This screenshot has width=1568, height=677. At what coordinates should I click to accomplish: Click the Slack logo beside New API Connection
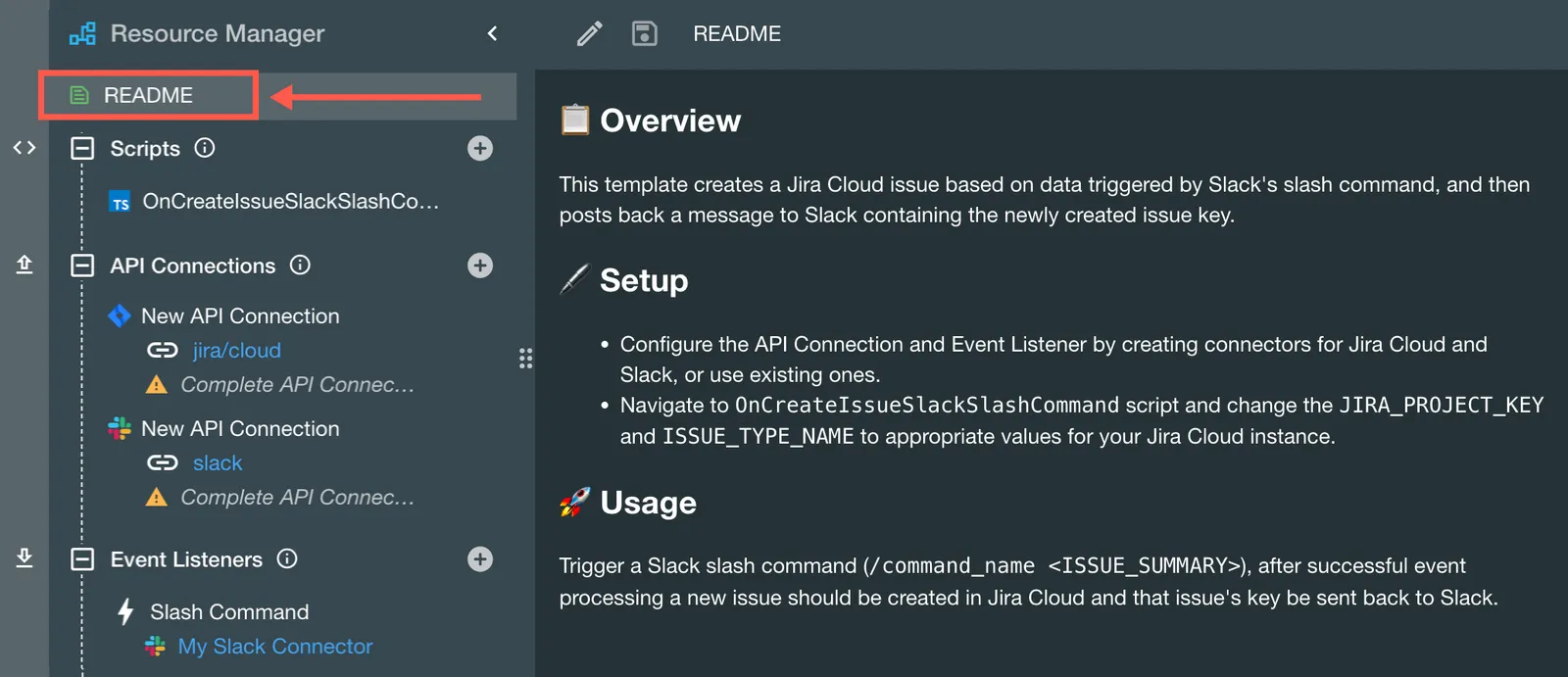tap(120, 428)
